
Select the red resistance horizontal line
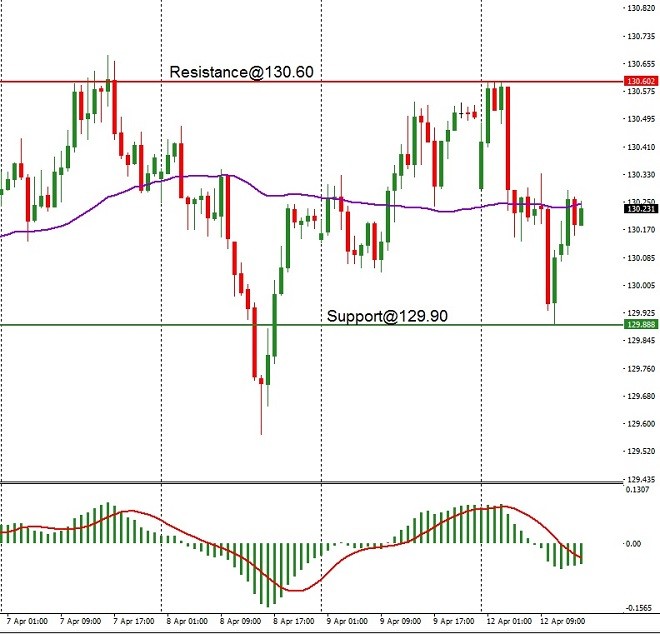click(311, 81)
